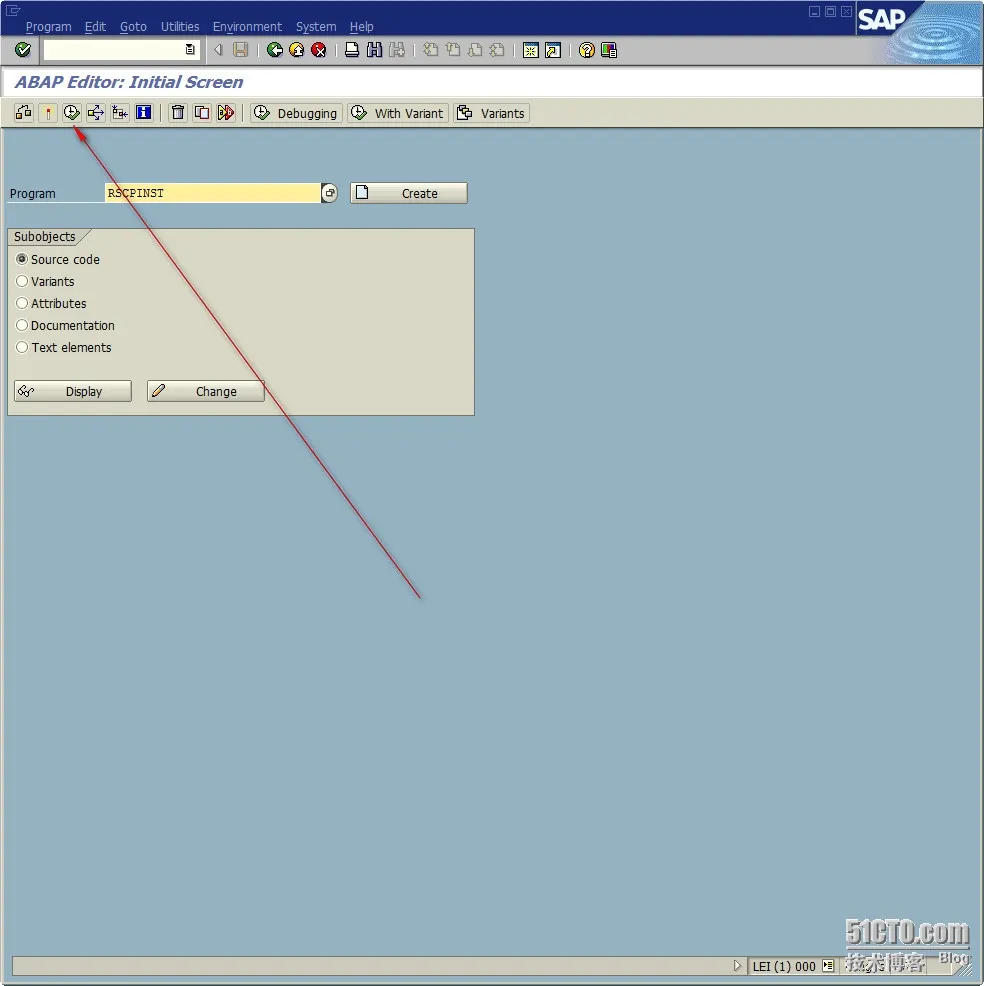
Task: Click the LEI (1) 000 status text
Action: tap(784, 966)
